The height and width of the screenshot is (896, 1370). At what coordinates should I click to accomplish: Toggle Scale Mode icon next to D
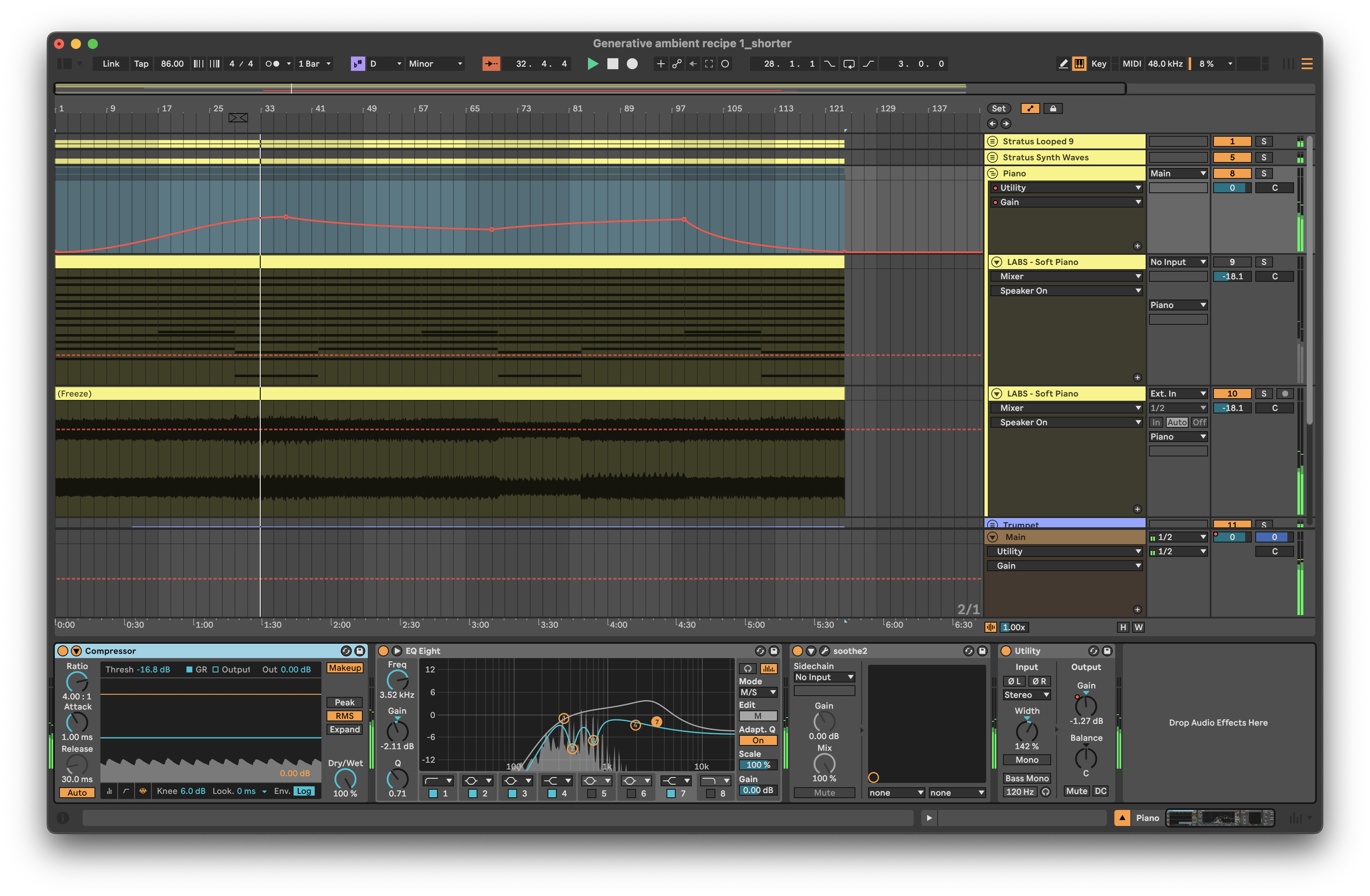[357, 64]
